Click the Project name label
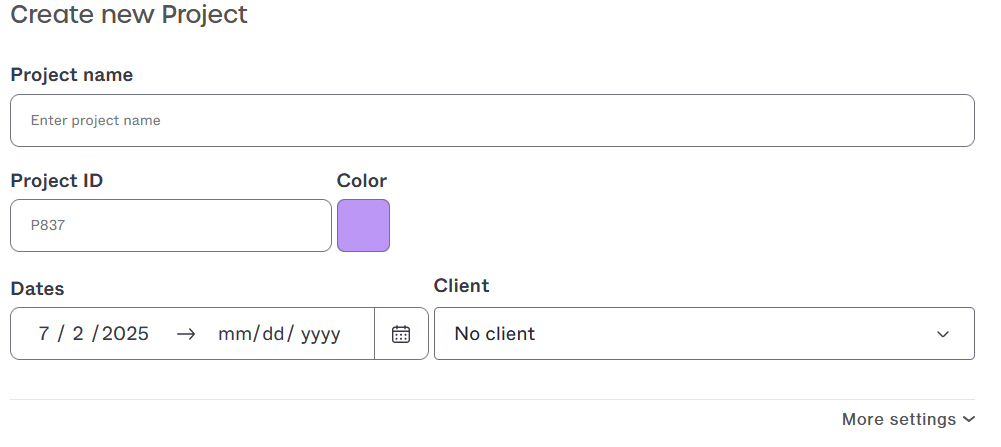 (71, 75)
